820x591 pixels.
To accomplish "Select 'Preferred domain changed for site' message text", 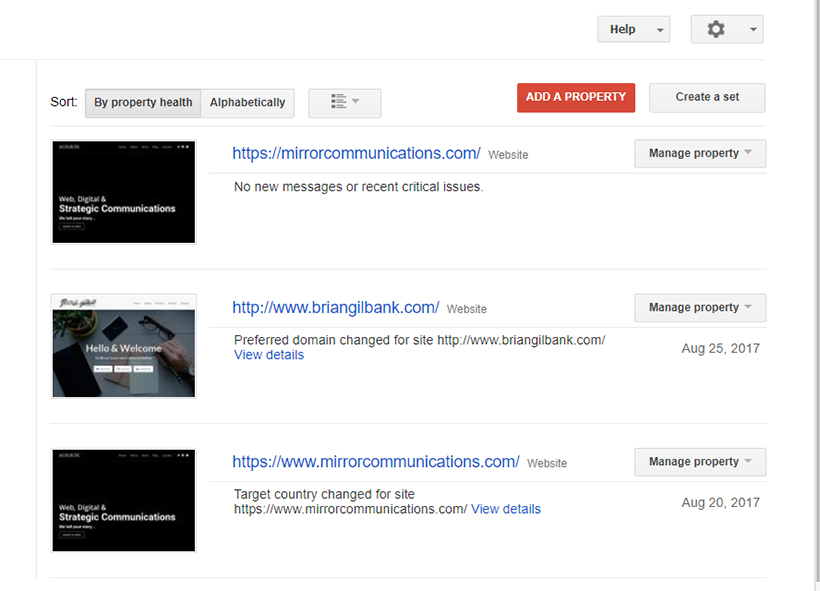I will [x=419, y=340].
